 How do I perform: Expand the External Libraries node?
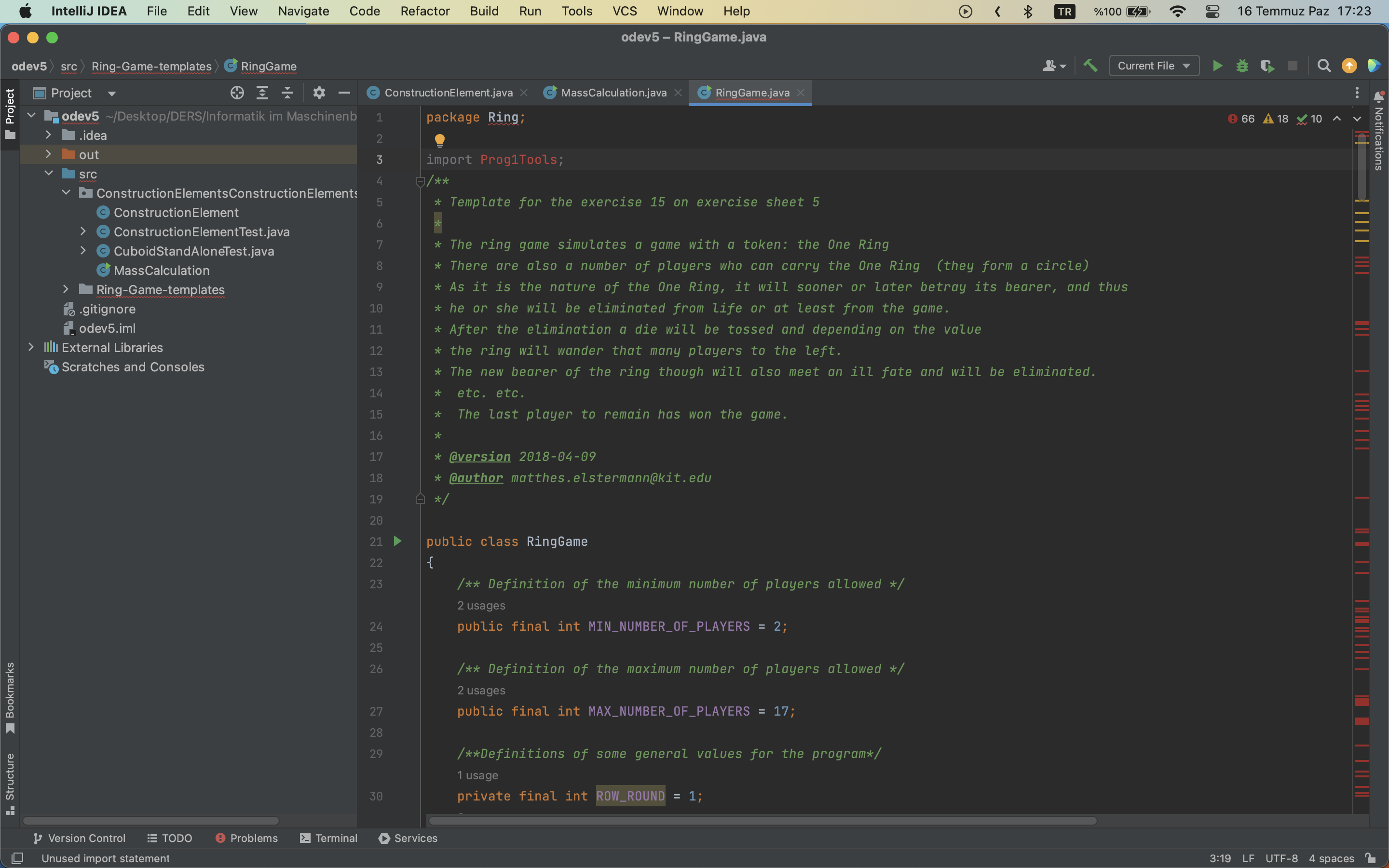click(31, 347)
